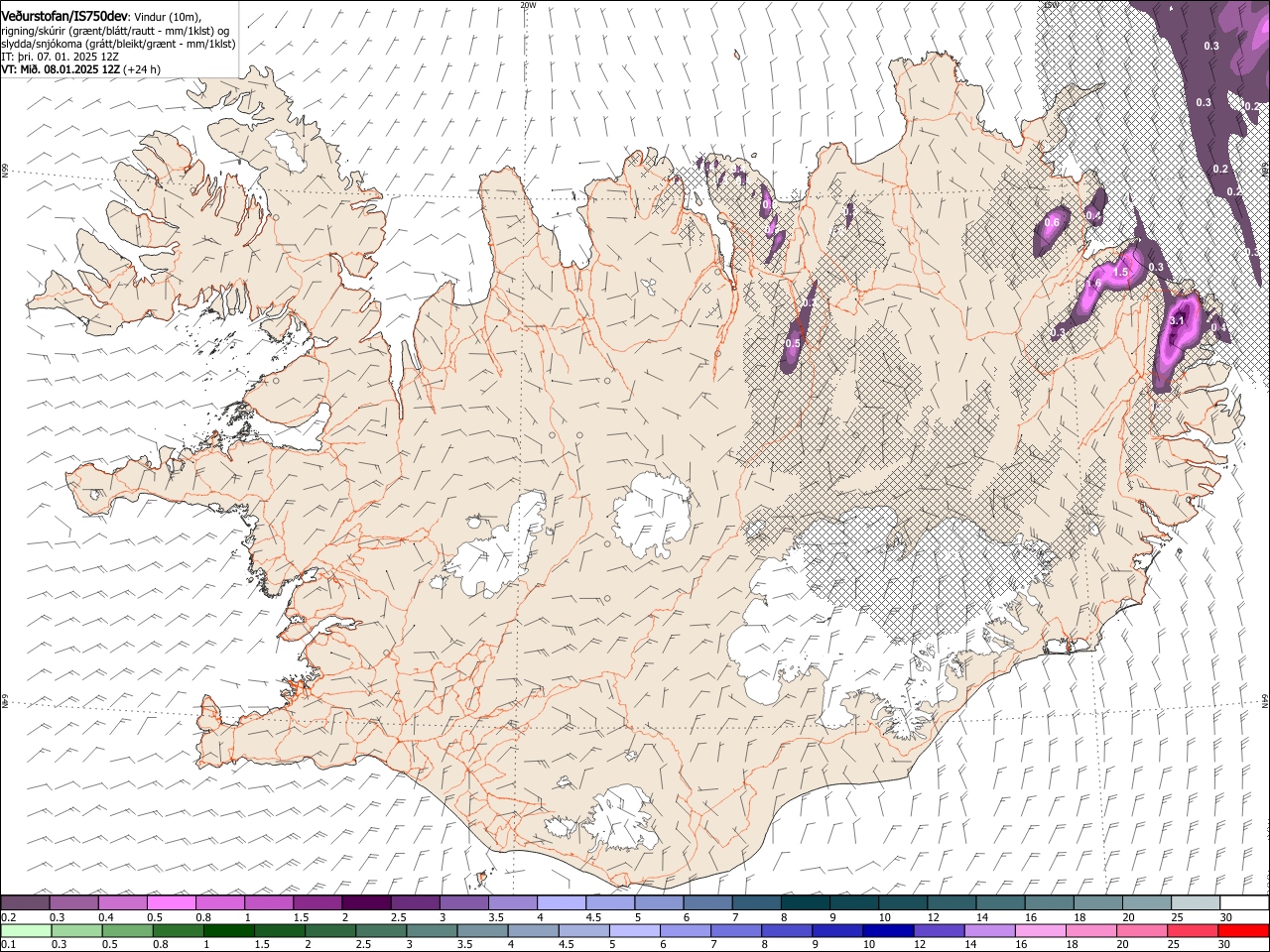The image size is (1270, 952).
Task: Click the 'Veðurstofan/IS750dev' title text
Action: tap(64, 15)
